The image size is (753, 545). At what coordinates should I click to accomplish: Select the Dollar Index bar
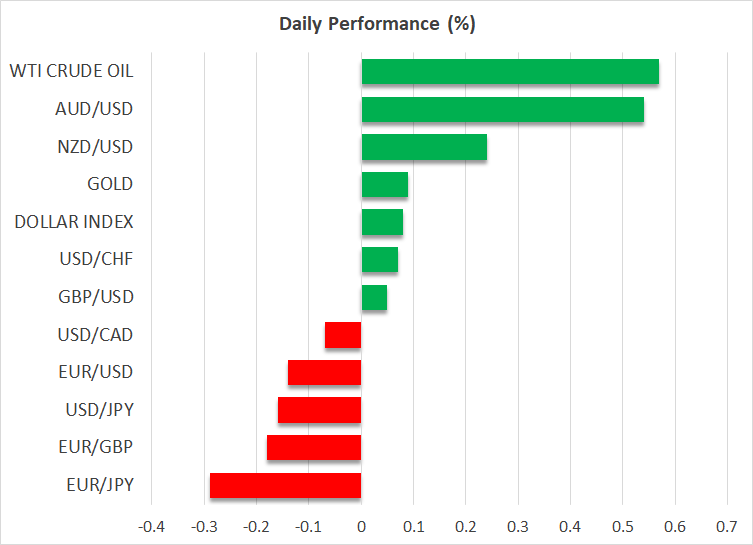pos(382,222)
